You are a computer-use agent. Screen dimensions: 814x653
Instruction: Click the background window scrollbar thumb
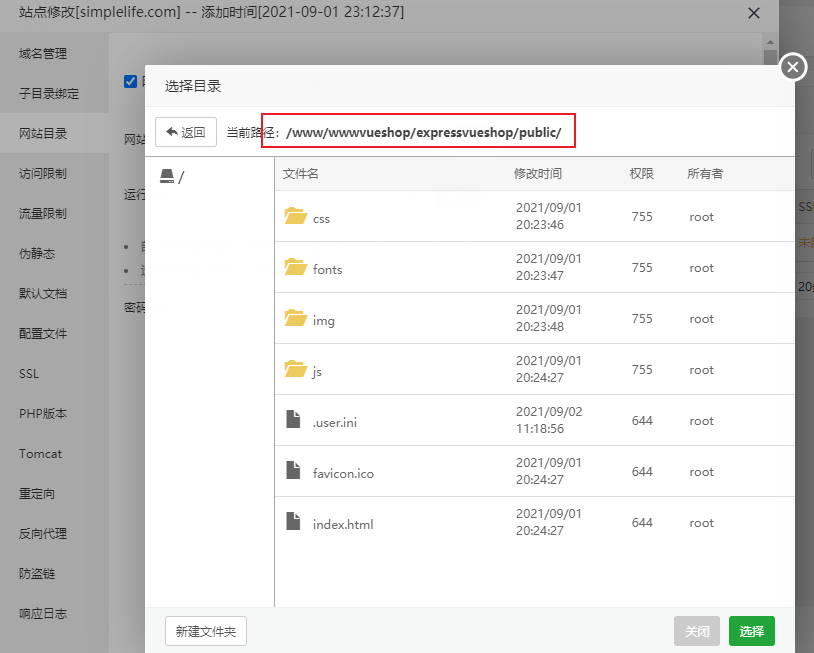tap(770, 57)
